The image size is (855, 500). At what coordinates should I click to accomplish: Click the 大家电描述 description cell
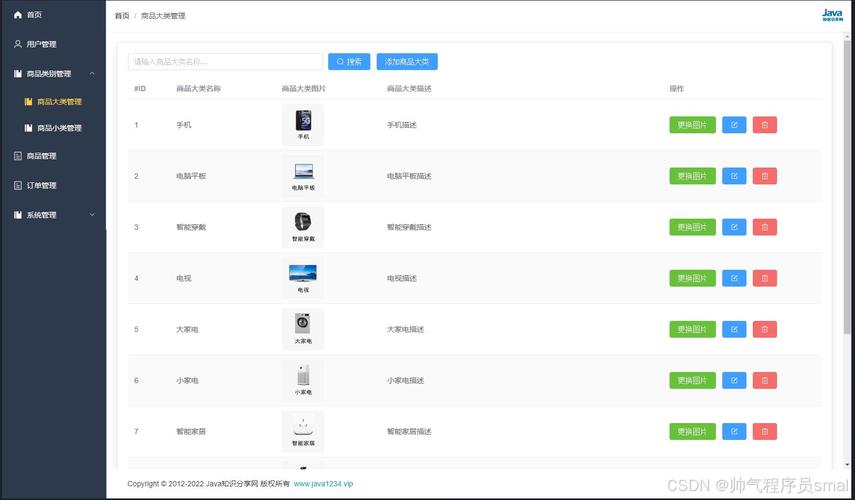point(405,329)
